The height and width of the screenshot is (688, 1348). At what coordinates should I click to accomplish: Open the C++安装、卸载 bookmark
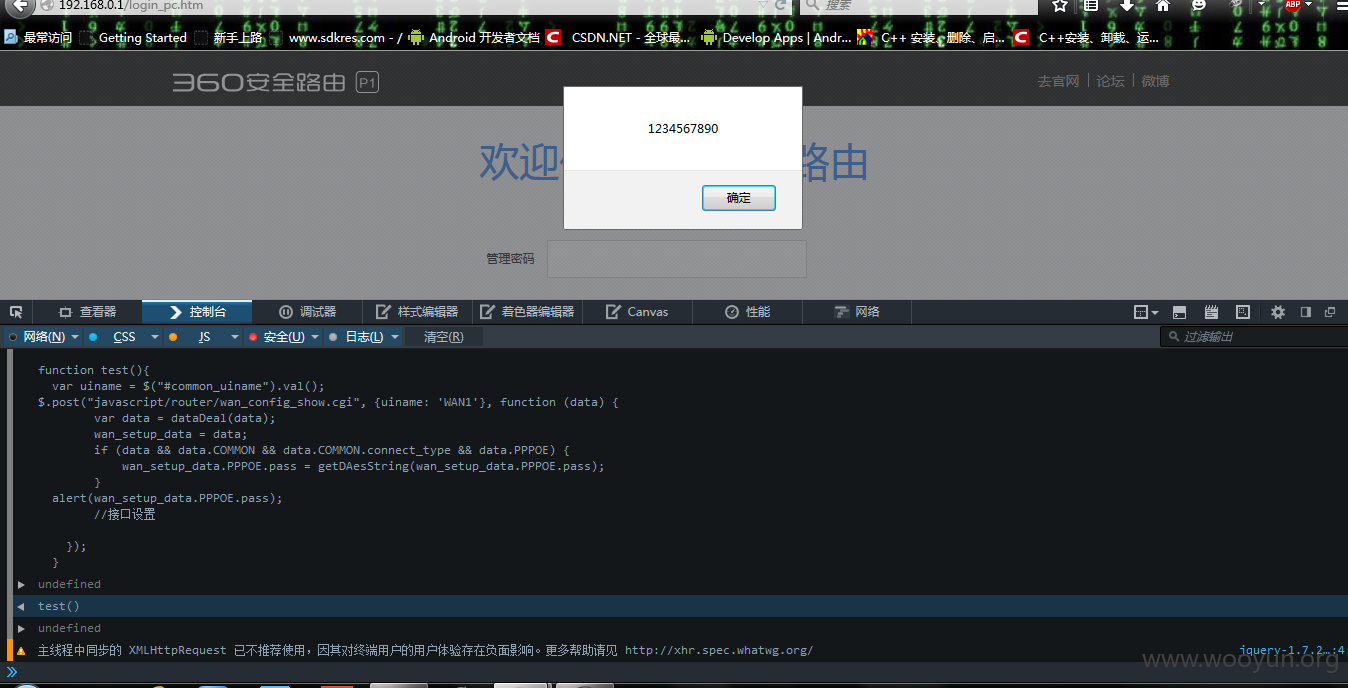click(x=1087, y=38)
